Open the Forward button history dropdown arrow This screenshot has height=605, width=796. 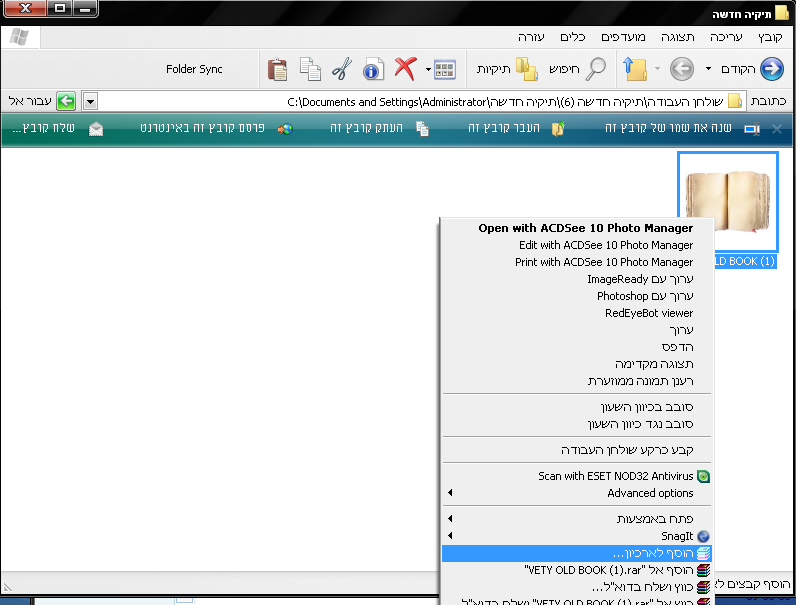point(657,69)
